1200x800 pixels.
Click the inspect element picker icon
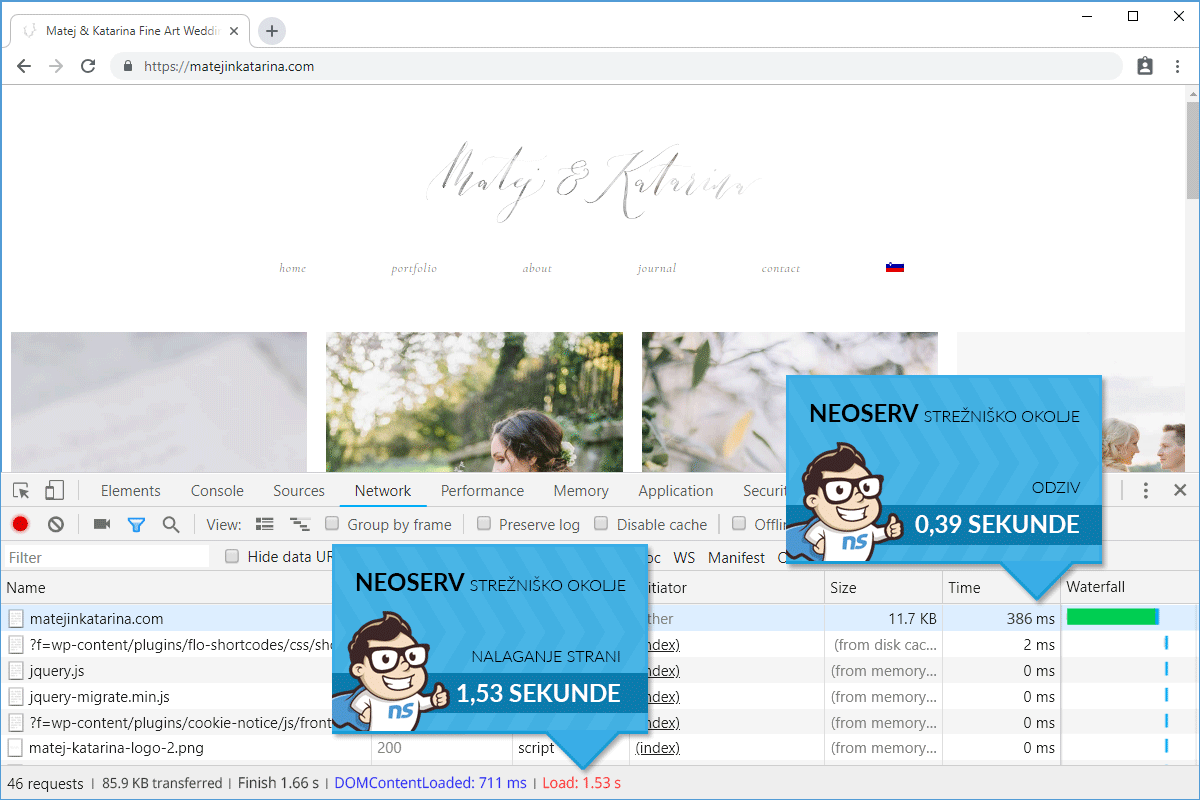[21, 490]
